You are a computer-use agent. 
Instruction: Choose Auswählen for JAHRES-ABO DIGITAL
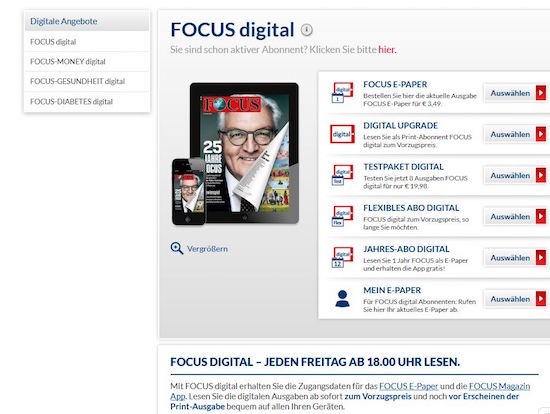tap(515, 258)
